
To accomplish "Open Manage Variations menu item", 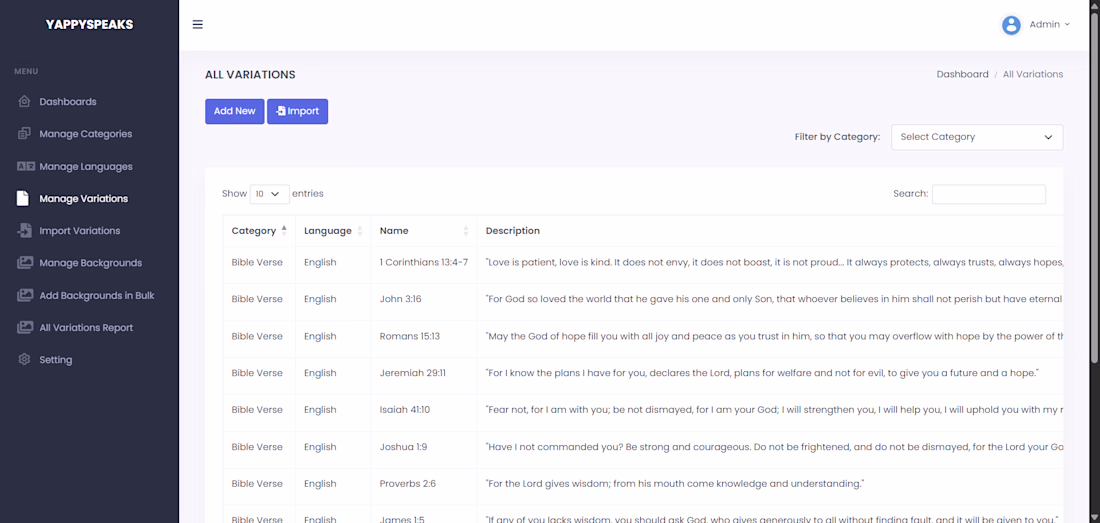I will [83, 198].
